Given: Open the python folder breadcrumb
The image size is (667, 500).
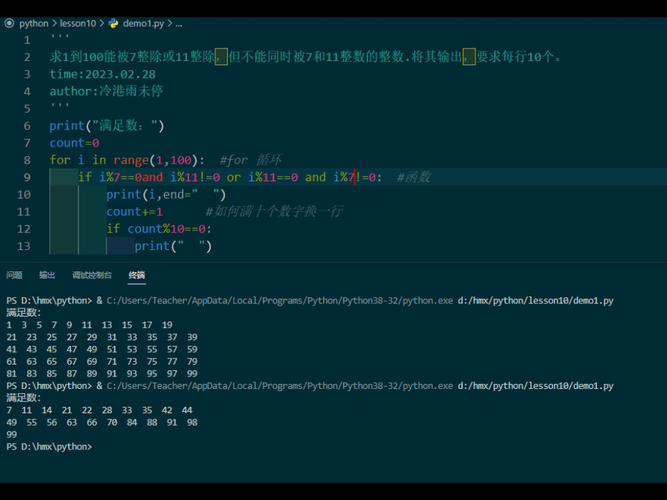Looking at the screenshot, I should (x=33, y=23).
